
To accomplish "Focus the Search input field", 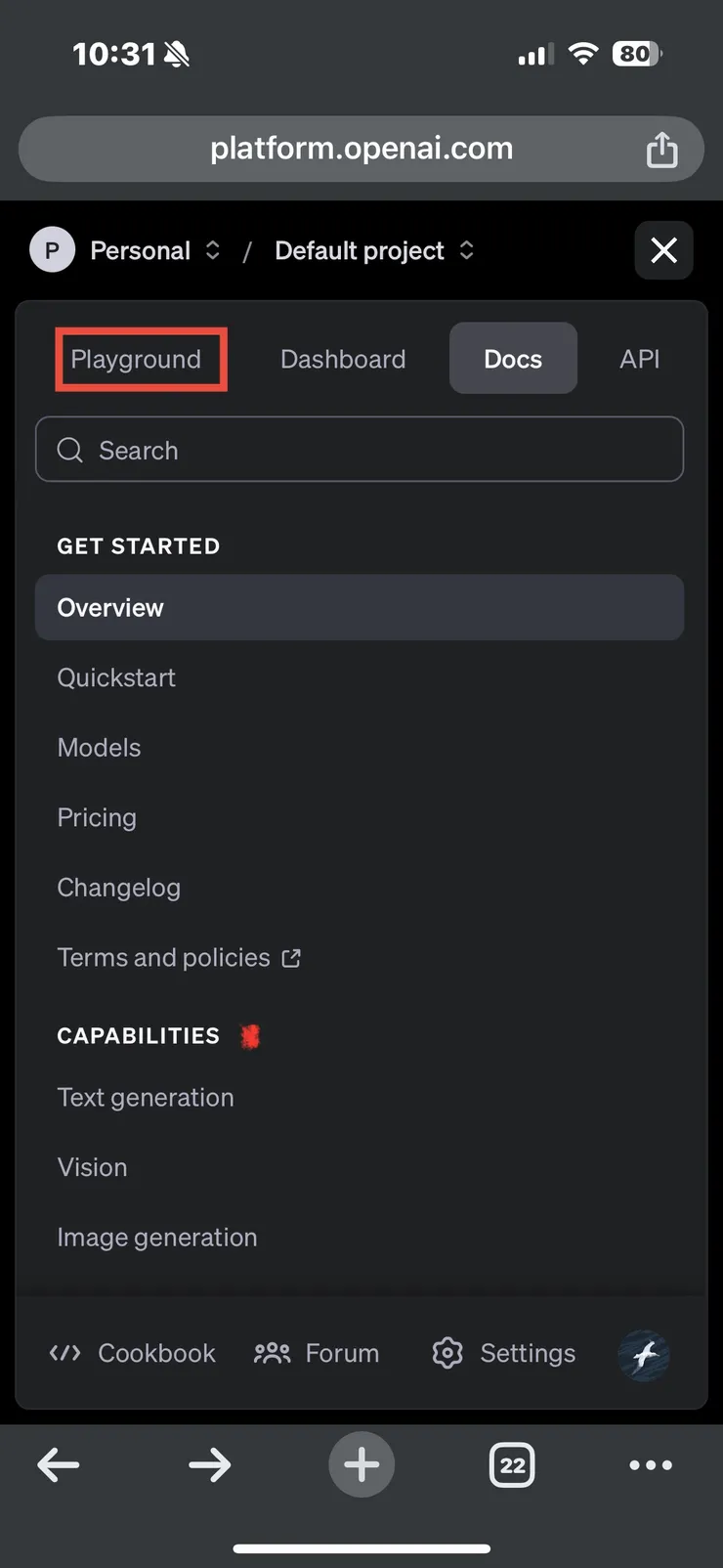I will pos(360,450).
